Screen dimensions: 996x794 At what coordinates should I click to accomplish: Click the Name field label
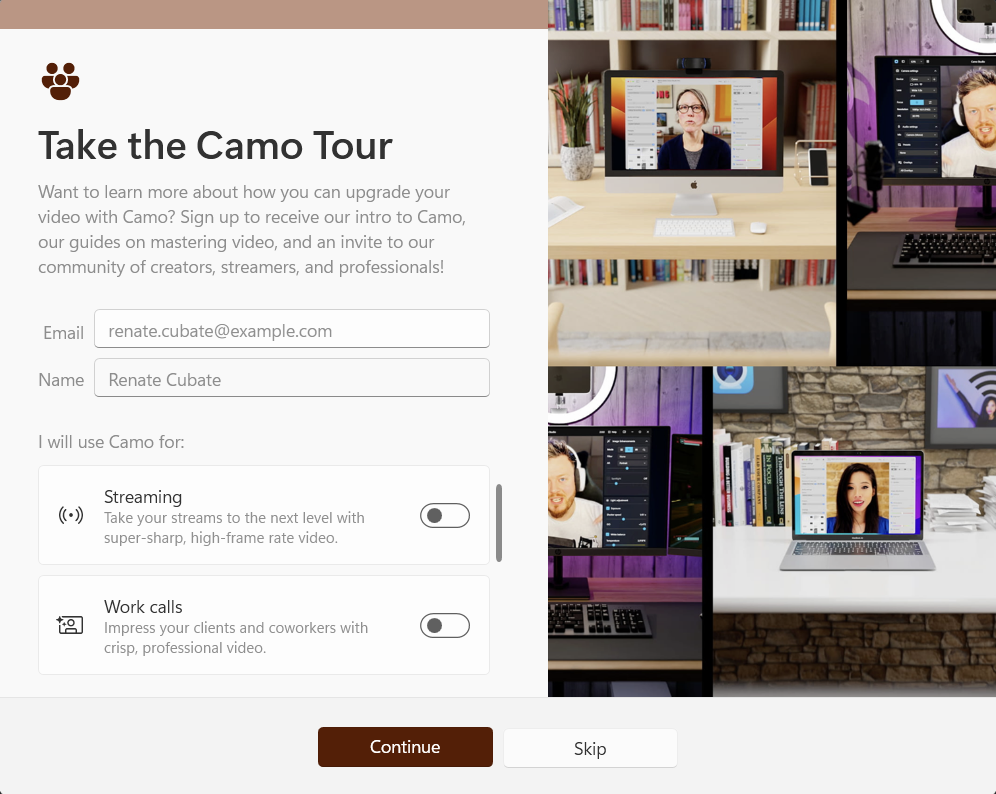point(61,380)
